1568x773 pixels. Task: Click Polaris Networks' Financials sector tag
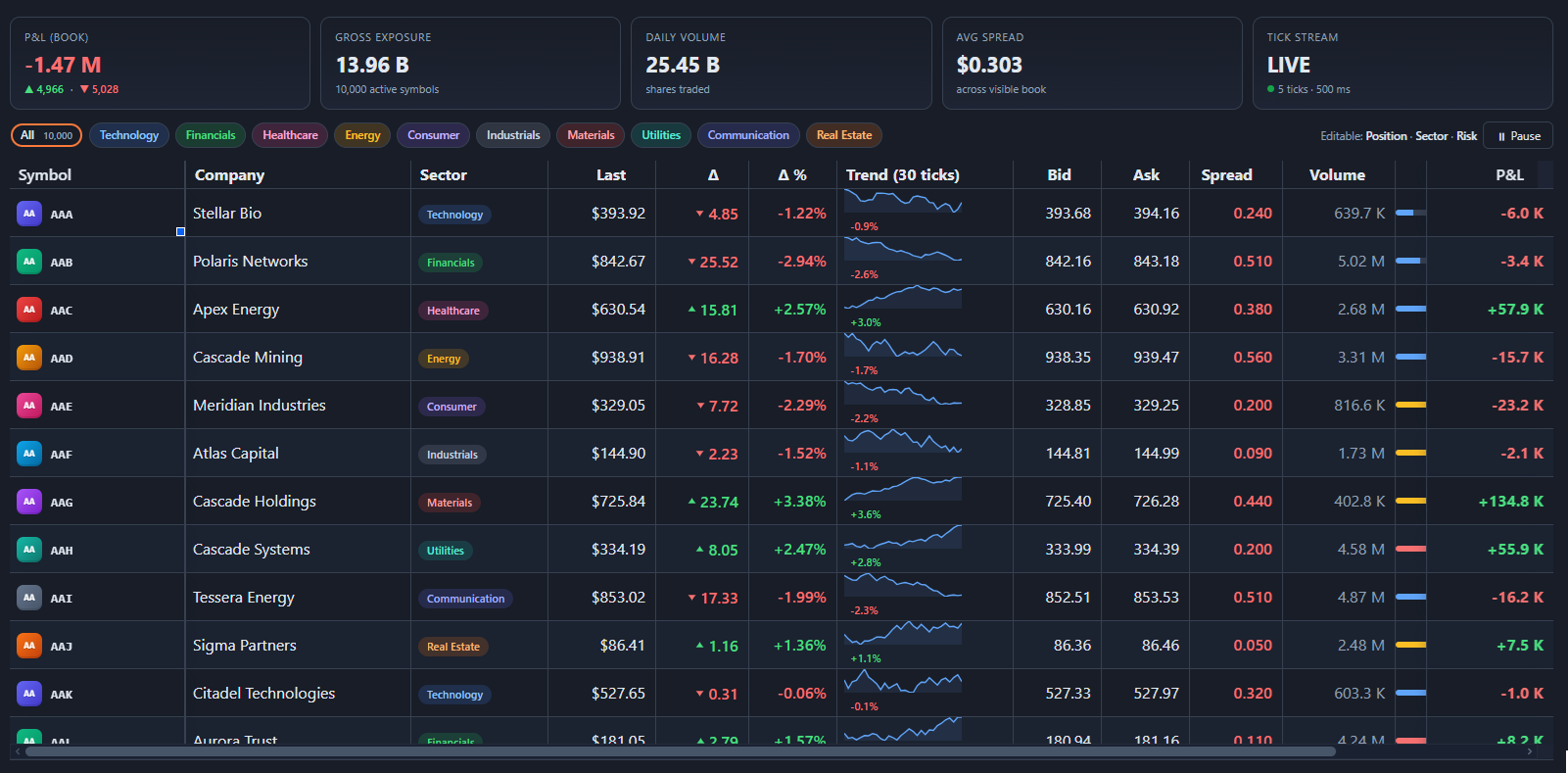point(451,263)
